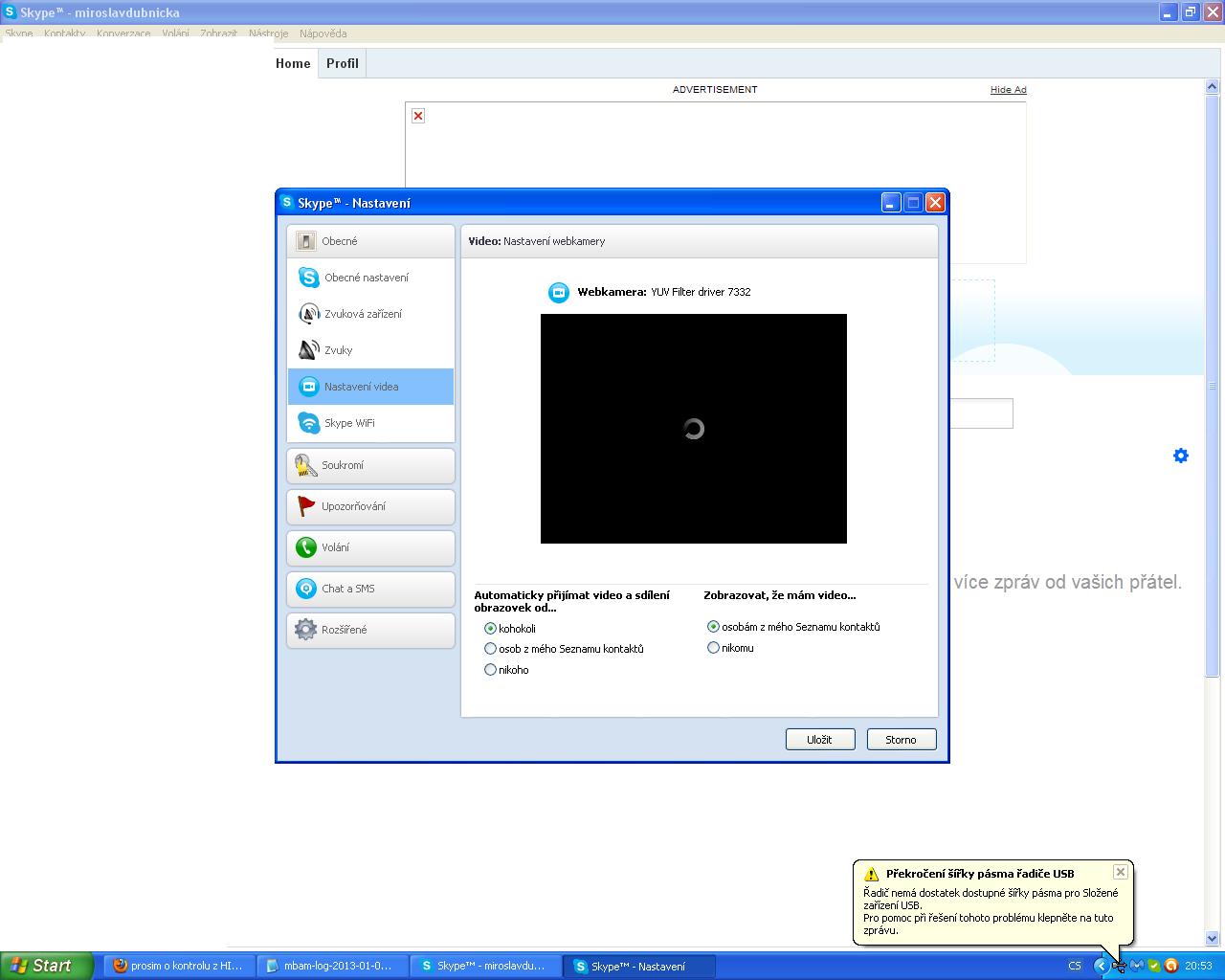Image resolution: width=1225 pixels, height=980 pixels.
Task: Select osobám z mého Seznamu kontaktů radio
Action: point(713,627)
